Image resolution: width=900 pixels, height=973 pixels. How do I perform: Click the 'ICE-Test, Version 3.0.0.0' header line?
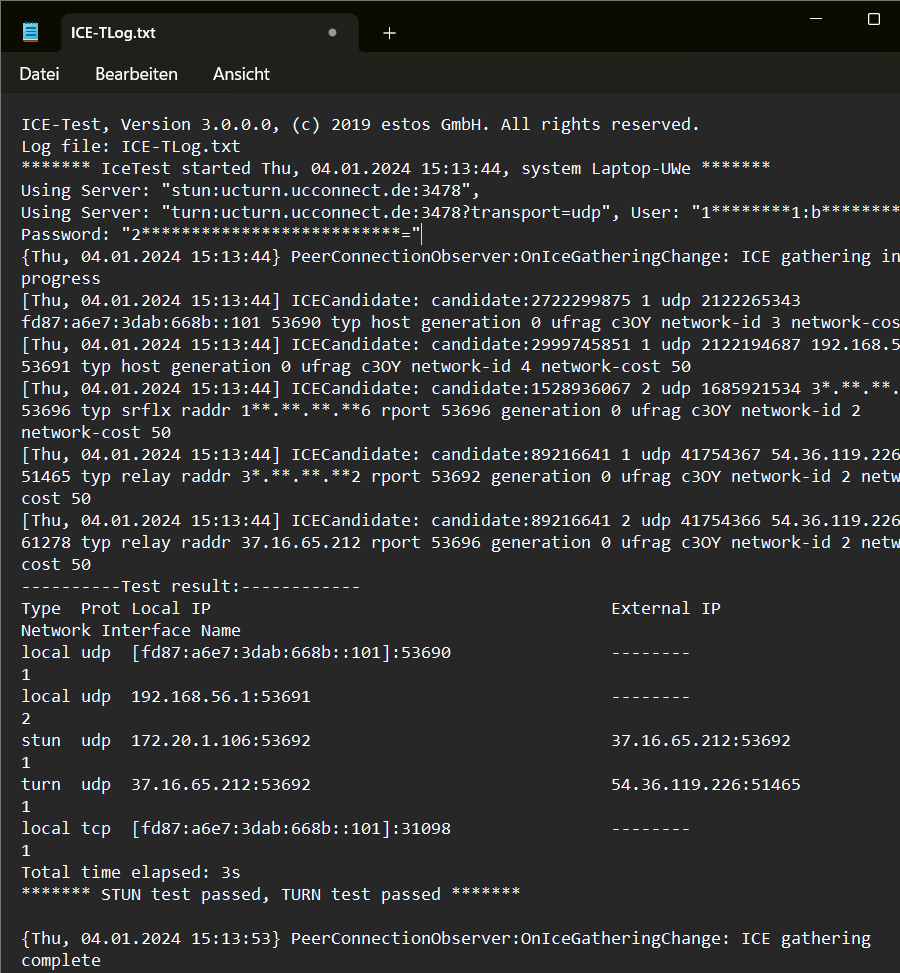pos(360,124)
